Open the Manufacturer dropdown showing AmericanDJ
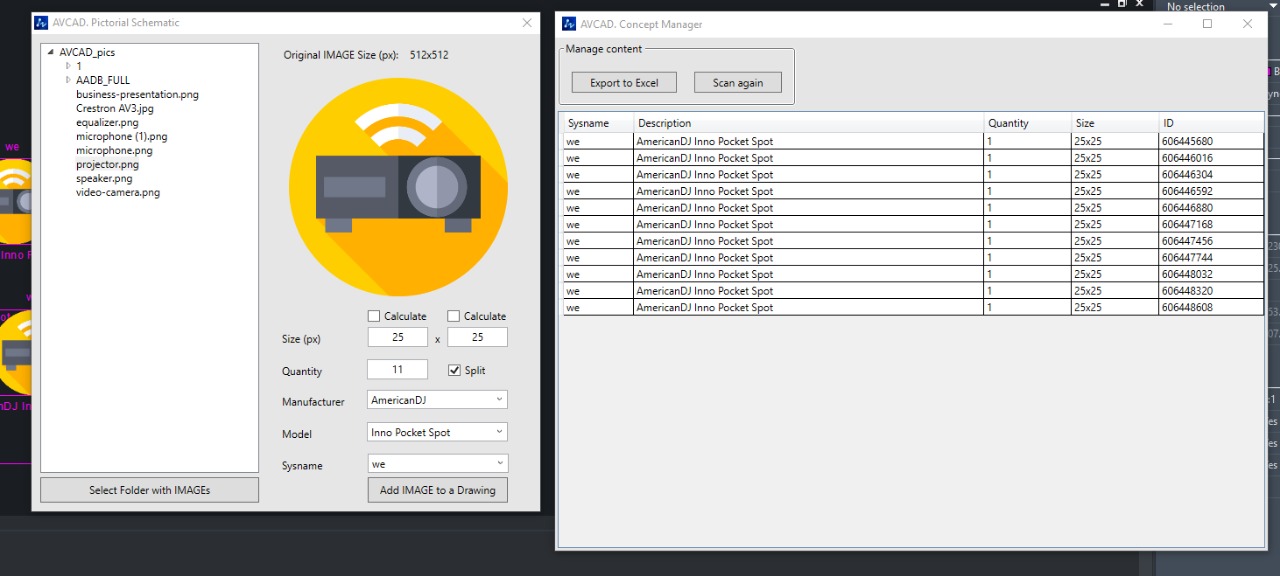The image size is (1280, 576). (438, 400)
